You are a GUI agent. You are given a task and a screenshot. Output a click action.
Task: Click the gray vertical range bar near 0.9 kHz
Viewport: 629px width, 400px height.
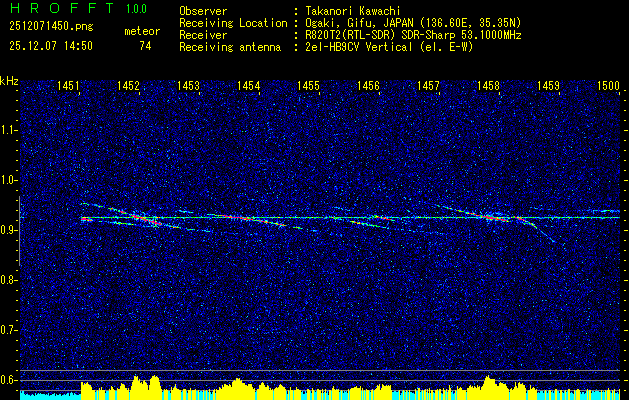coord(19,231)
